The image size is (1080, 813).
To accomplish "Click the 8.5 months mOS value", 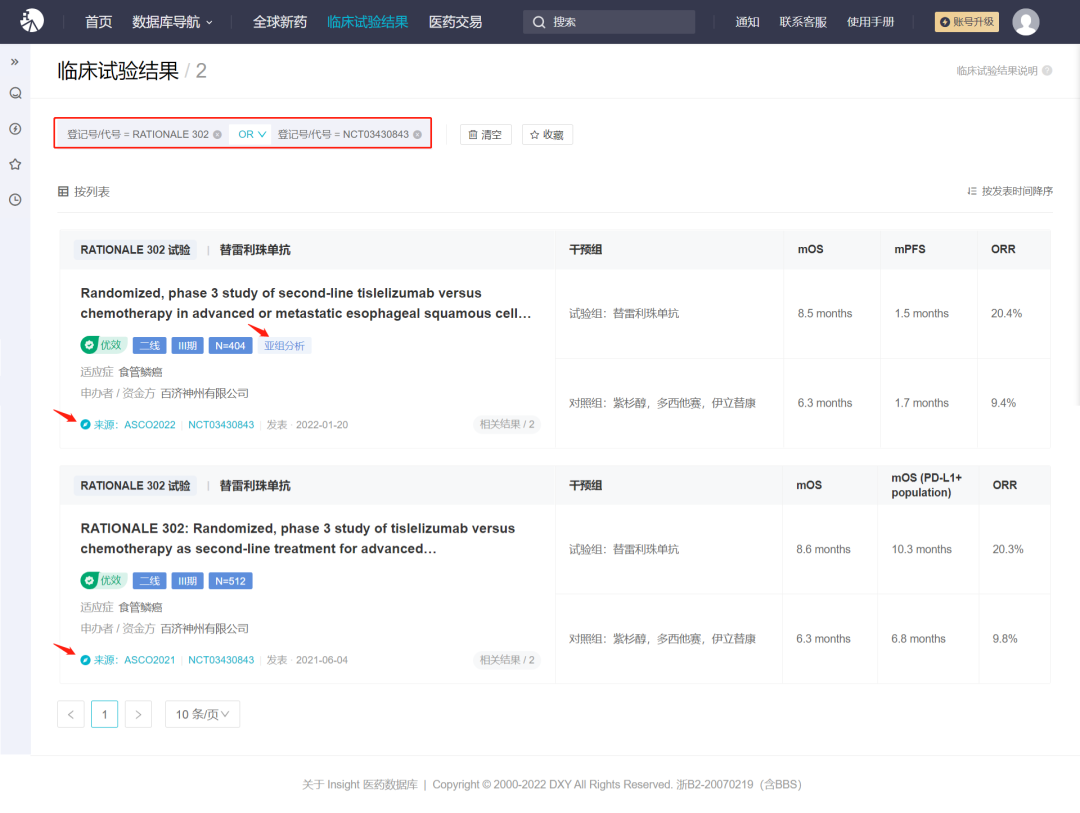I will pos(824,313).
